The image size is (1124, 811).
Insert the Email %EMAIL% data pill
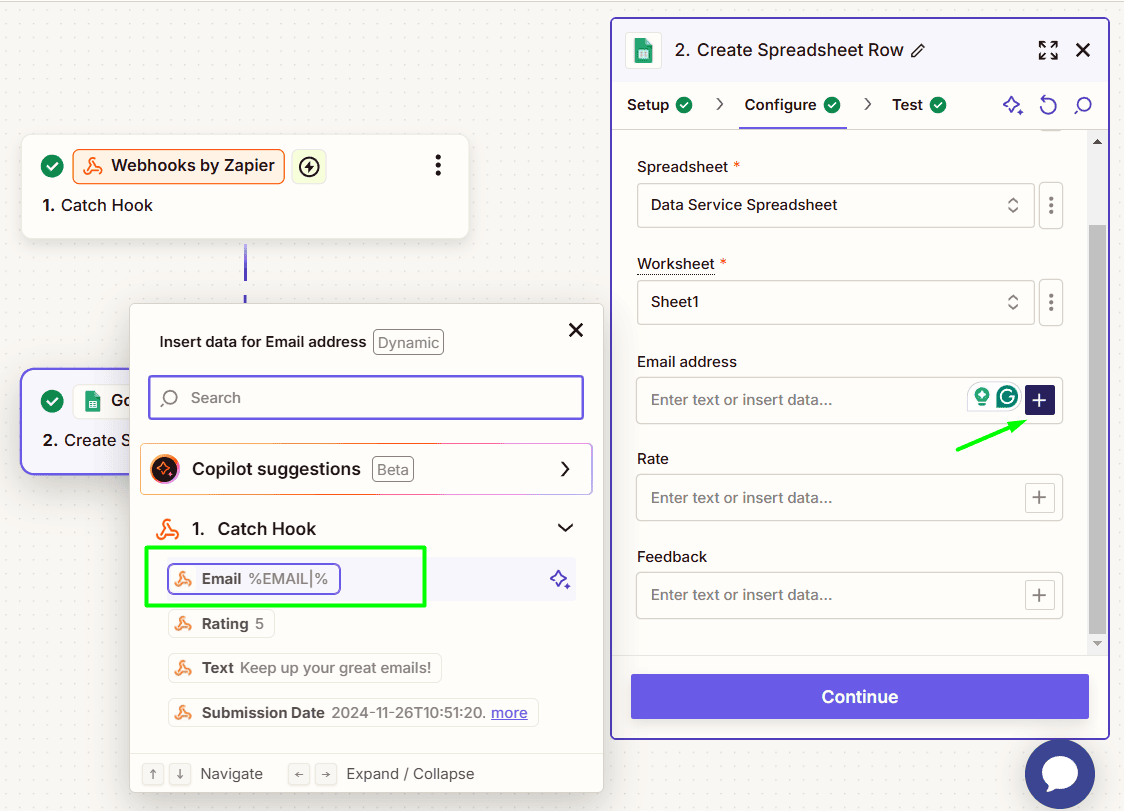[254, 579]
